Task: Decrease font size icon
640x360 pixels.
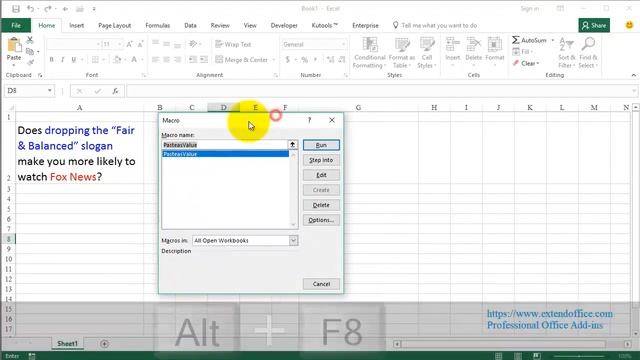Action: (x=140, y=44)
